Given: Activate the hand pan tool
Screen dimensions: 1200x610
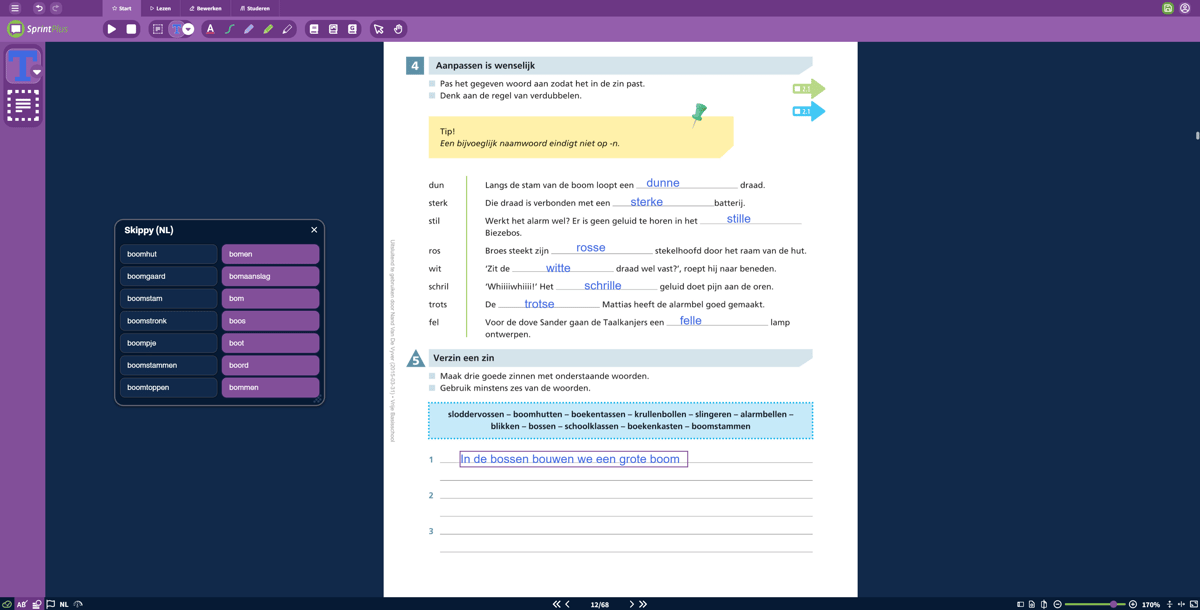Looking at the screenshot, I should [398, 29].
